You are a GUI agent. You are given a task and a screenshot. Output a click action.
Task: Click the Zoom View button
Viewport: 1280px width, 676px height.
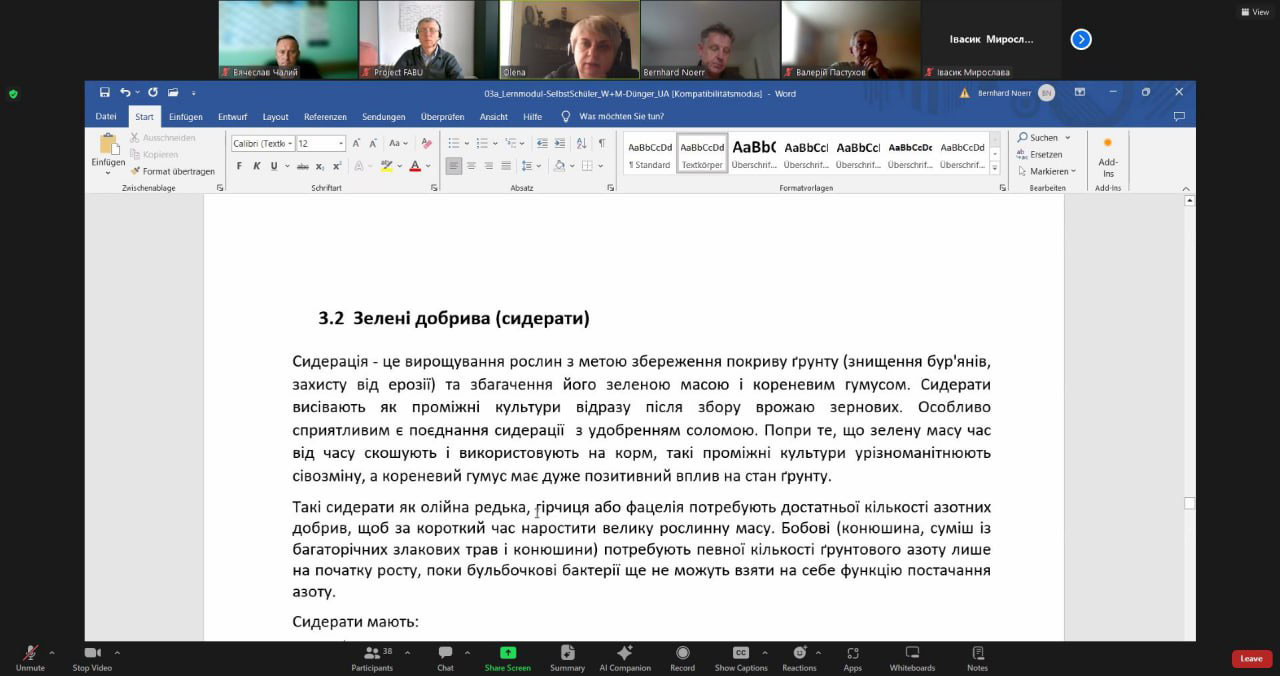(x=1254, y=12)
